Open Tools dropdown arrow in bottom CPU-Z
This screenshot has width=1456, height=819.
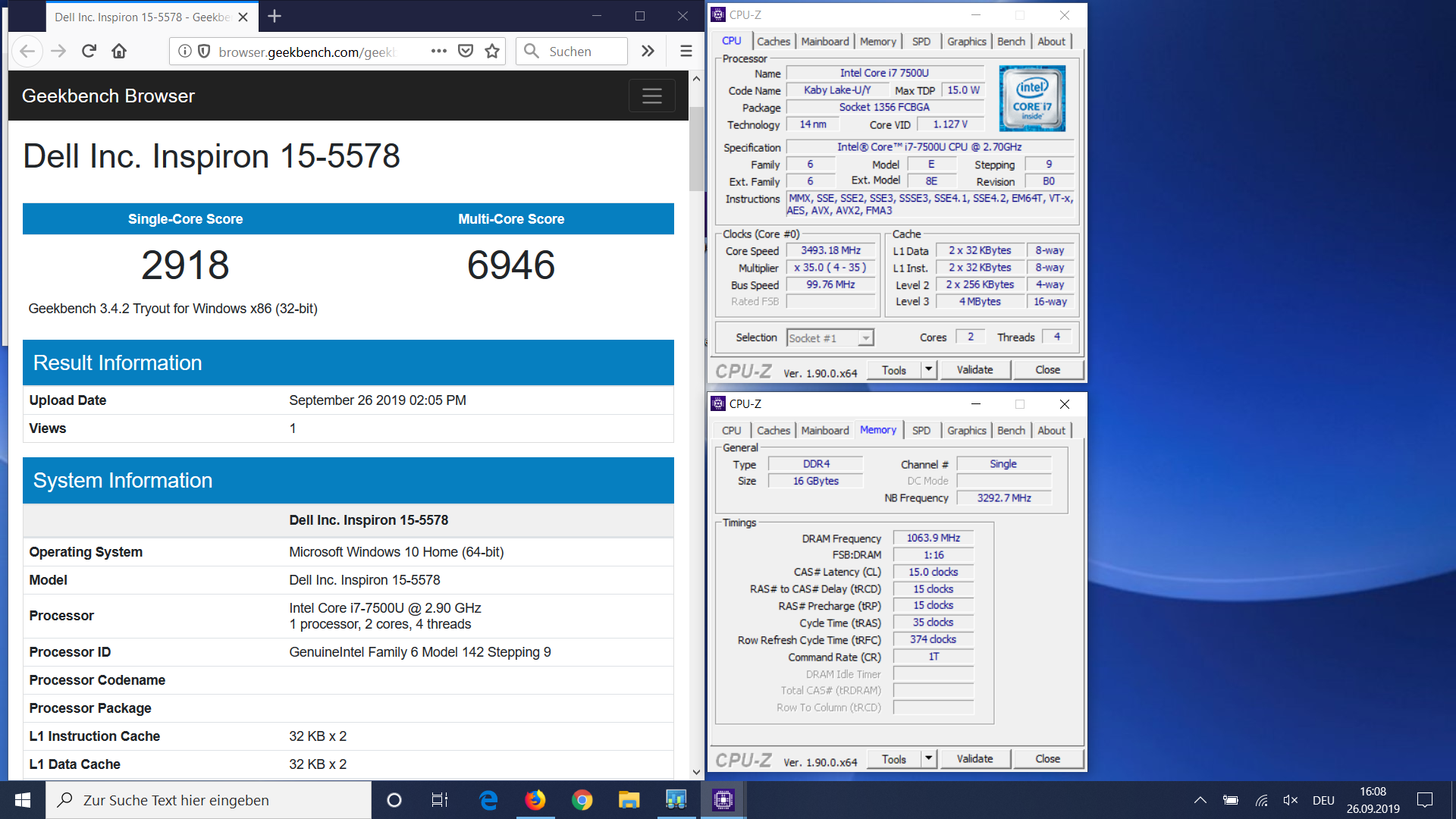[928, 759]
